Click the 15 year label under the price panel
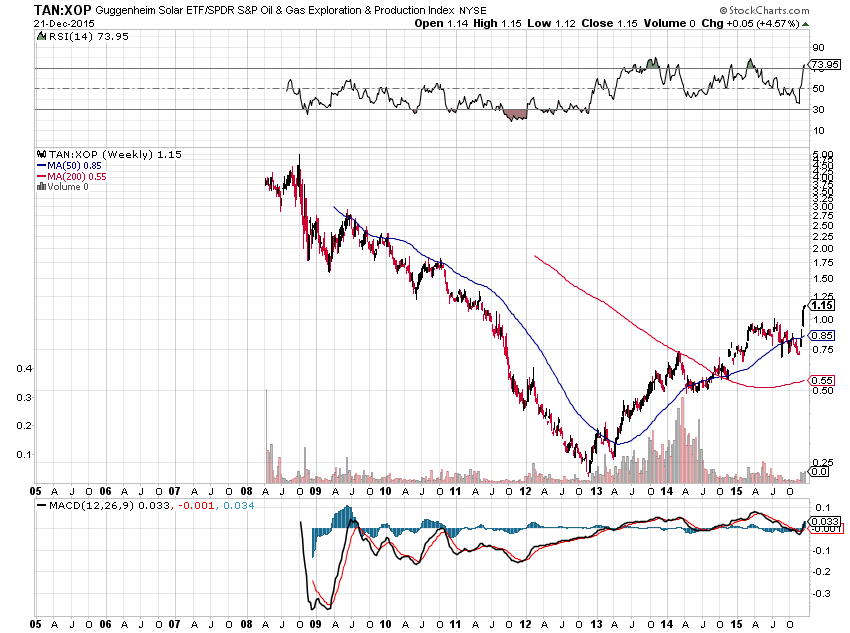Image resolution: width=850 pixels, height=633 pixels. coord(736,492)
